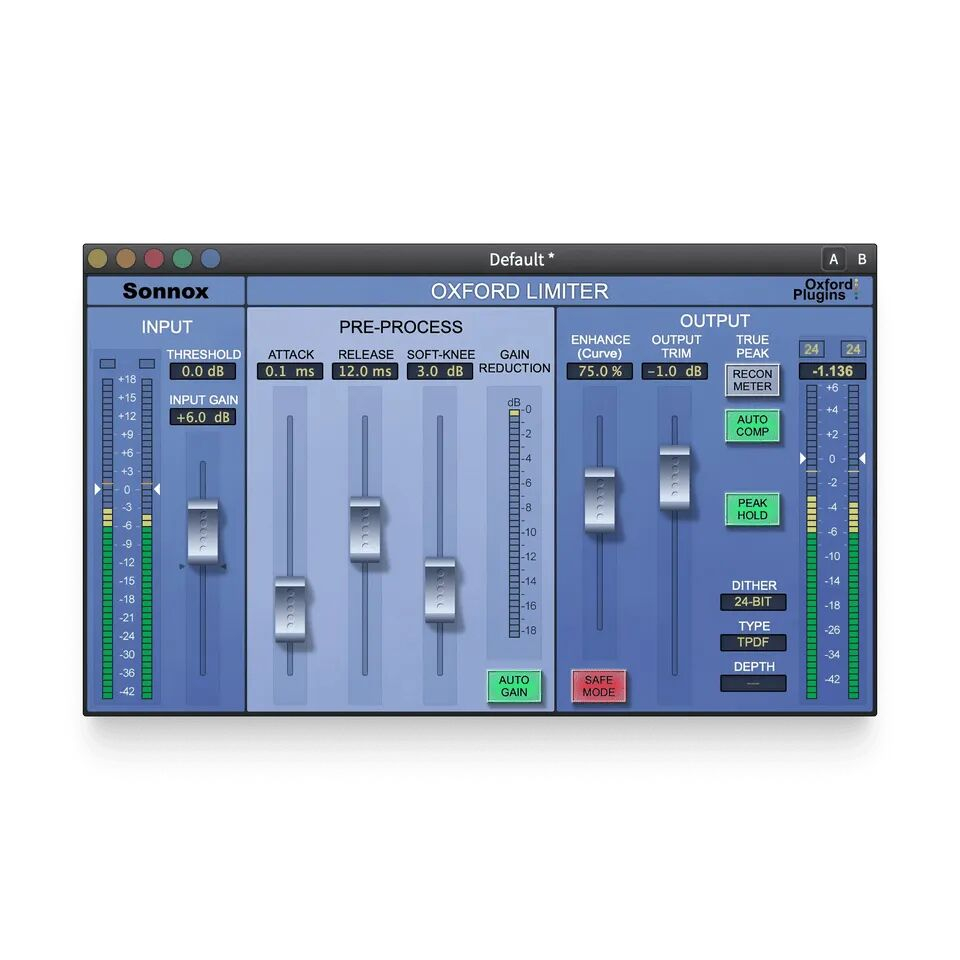The width and height of the screenshot is (960, 960).
Task: Reset the left input meter clip indicator
Action: [x=108, y=362]
